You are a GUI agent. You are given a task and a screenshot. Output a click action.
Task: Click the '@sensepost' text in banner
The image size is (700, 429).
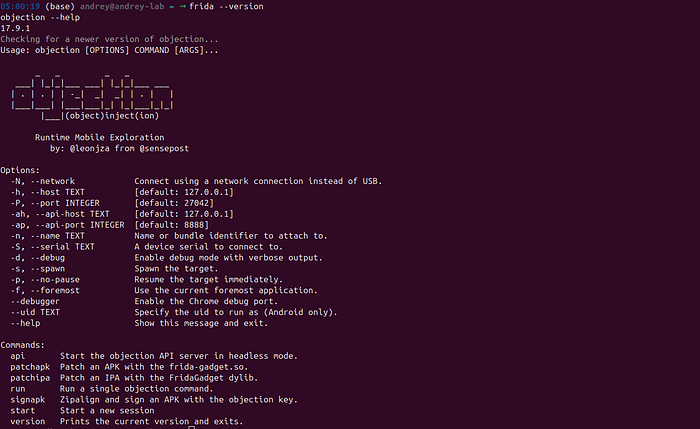coord(164,149)
